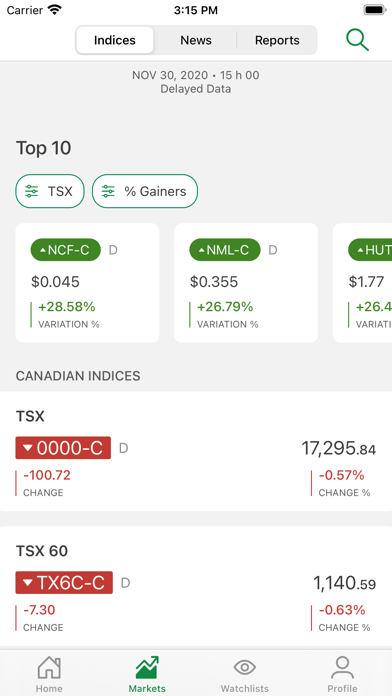The height and width of the screenshot is (696, 392).
Task: Switch to the News tab
Action: 196,40
